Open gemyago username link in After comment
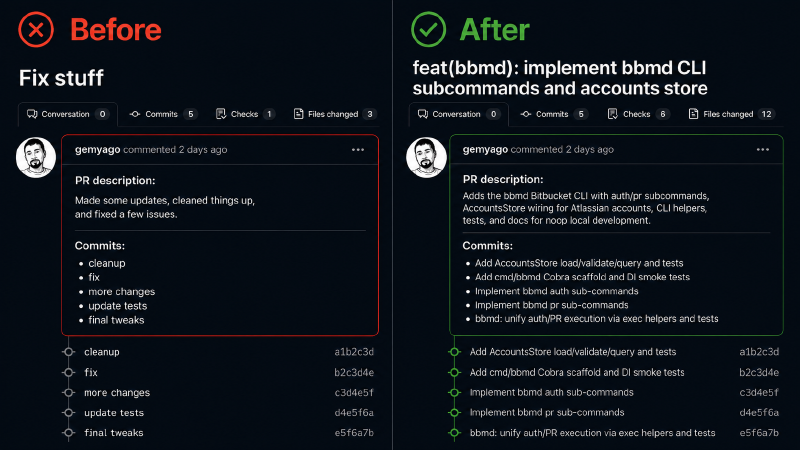Viewport: 800px width, 450px height. [x=485, y=149]
